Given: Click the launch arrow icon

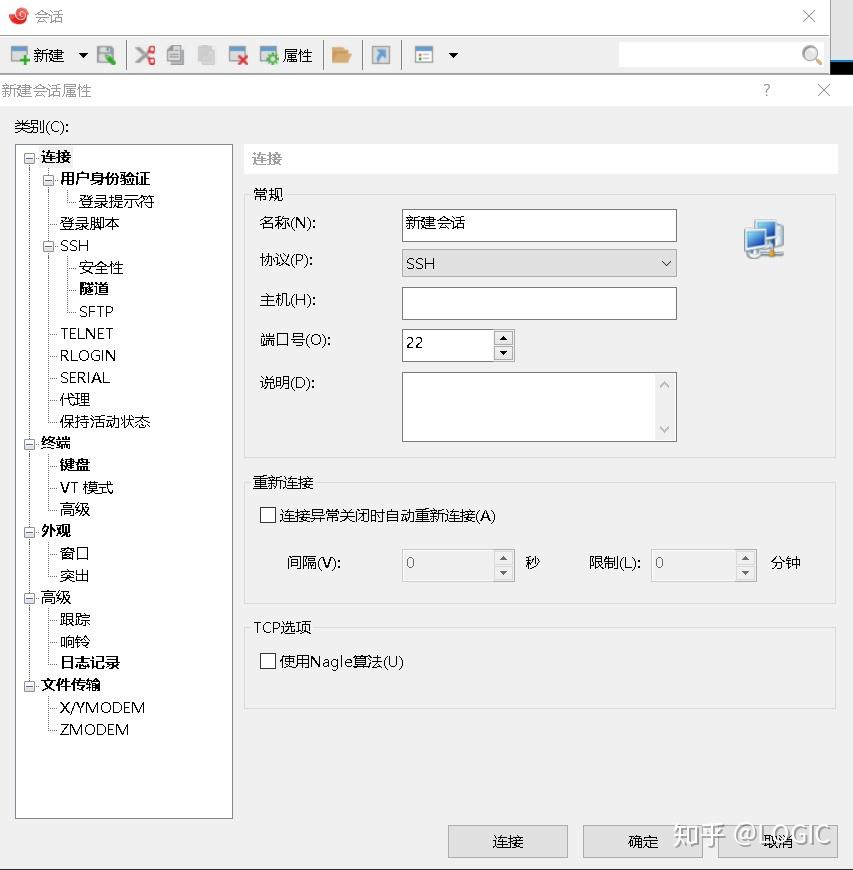Looking at the screenshot, I should pos(381,55).
